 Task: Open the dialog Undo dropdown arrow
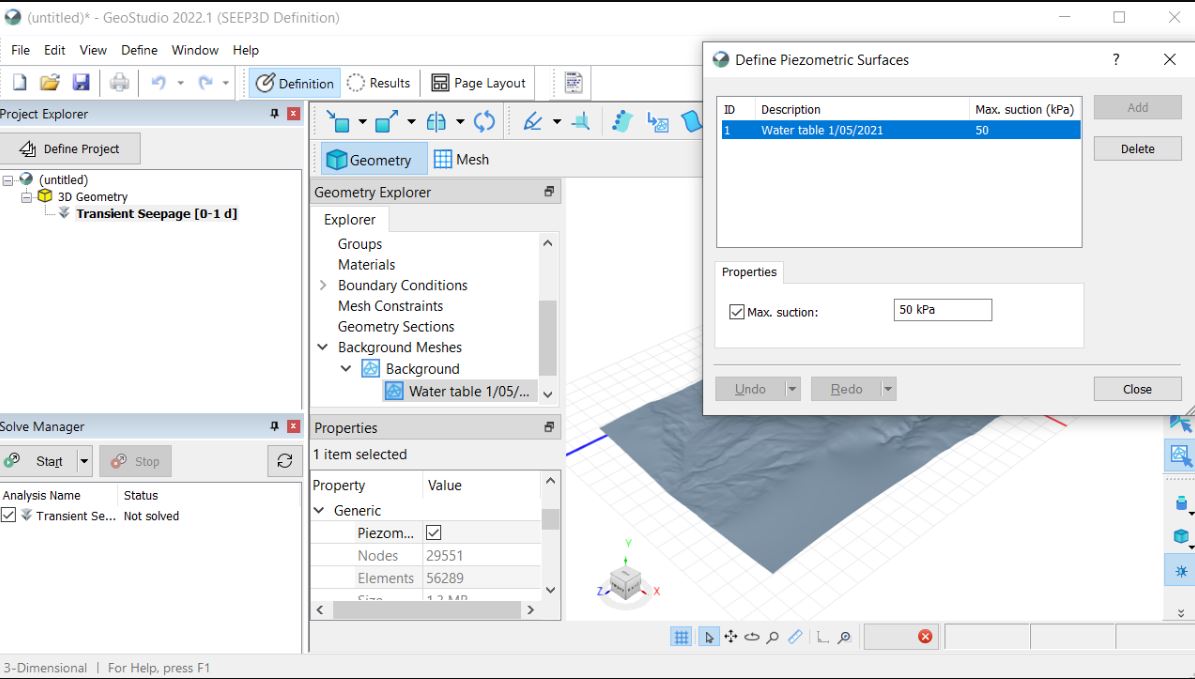pos(793,389)
